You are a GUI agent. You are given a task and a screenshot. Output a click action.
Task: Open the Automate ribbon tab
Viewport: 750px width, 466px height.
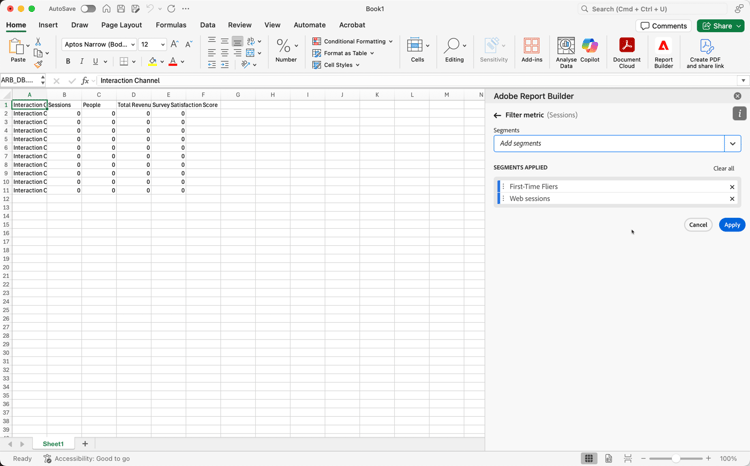coord(309,25)
